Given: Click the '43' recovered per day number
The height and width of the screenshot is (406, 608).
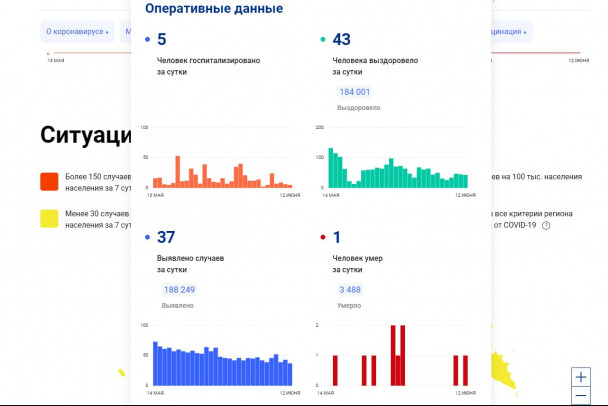Looking at the screenshot, I should click(342, 40).
